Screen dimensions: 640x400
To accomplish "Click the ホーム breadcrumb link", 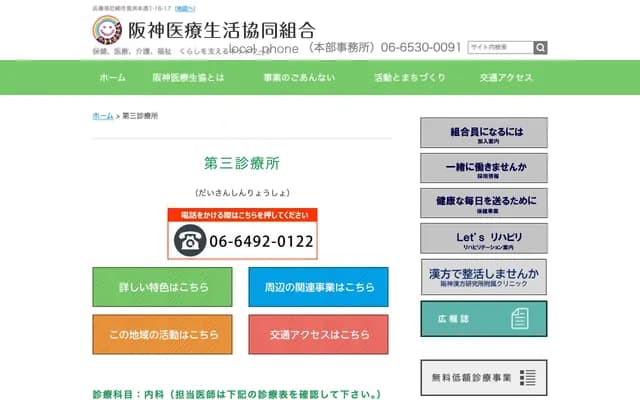I will click(102, 116).
